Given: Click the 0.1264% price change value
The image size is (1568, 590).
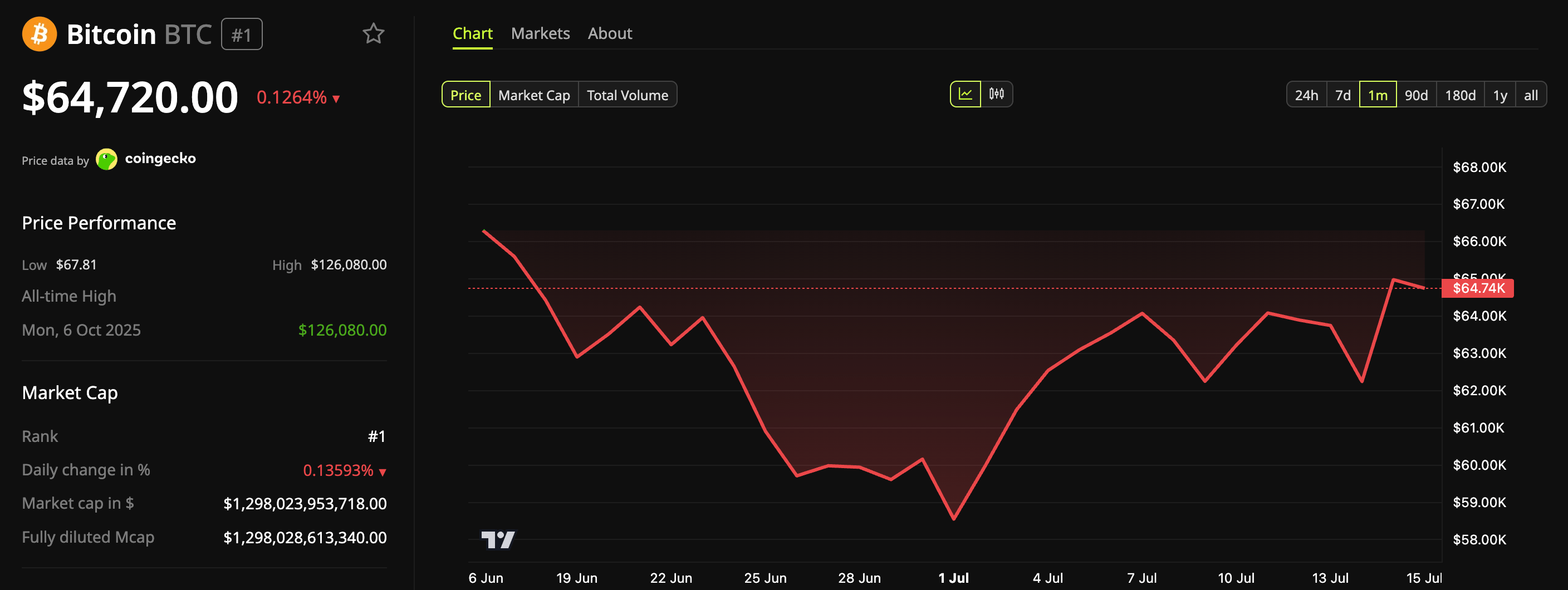Looking at the screenshot, I should (292, 97).
